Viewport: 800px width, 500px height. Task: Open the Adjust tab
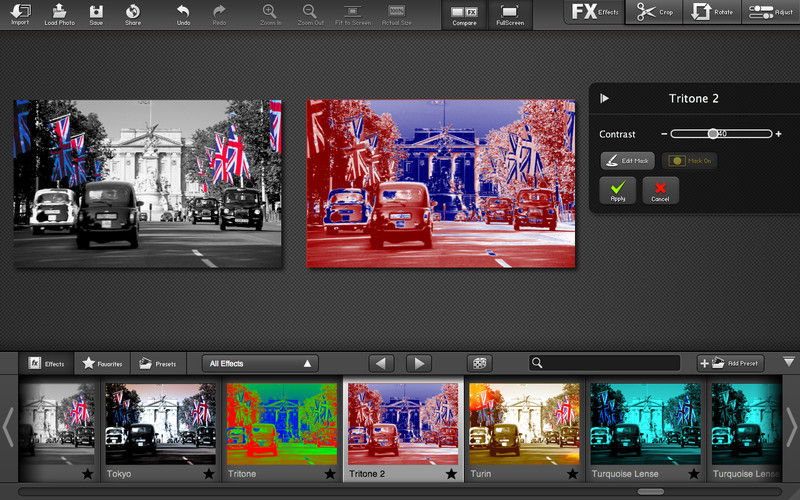click(x=771, y=12)
